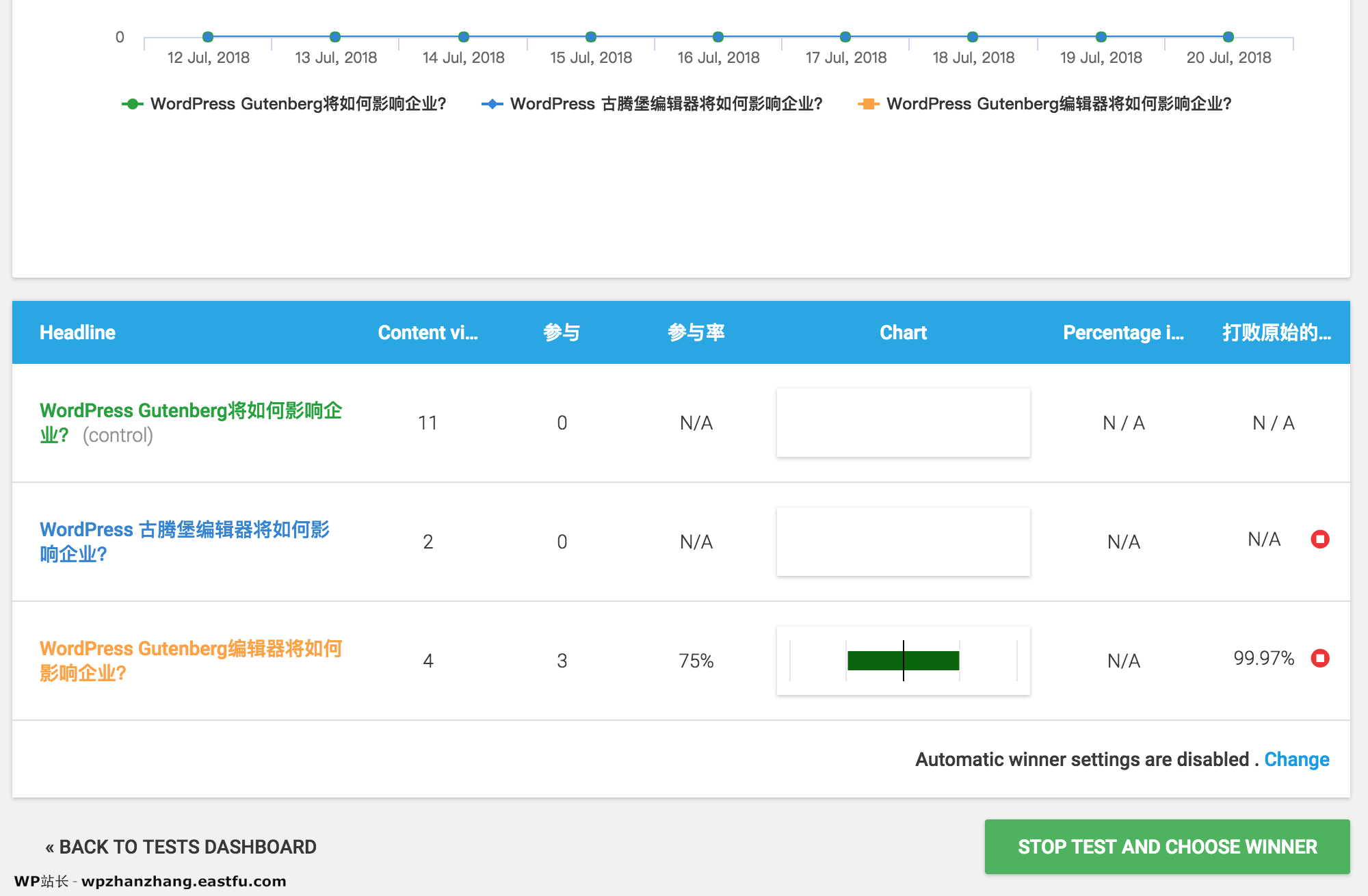Toggle visibility of orange Gutenberg编辑器 series
Screen dimensions: 1368x896
pyautogui.click(x=1058, y=104)
